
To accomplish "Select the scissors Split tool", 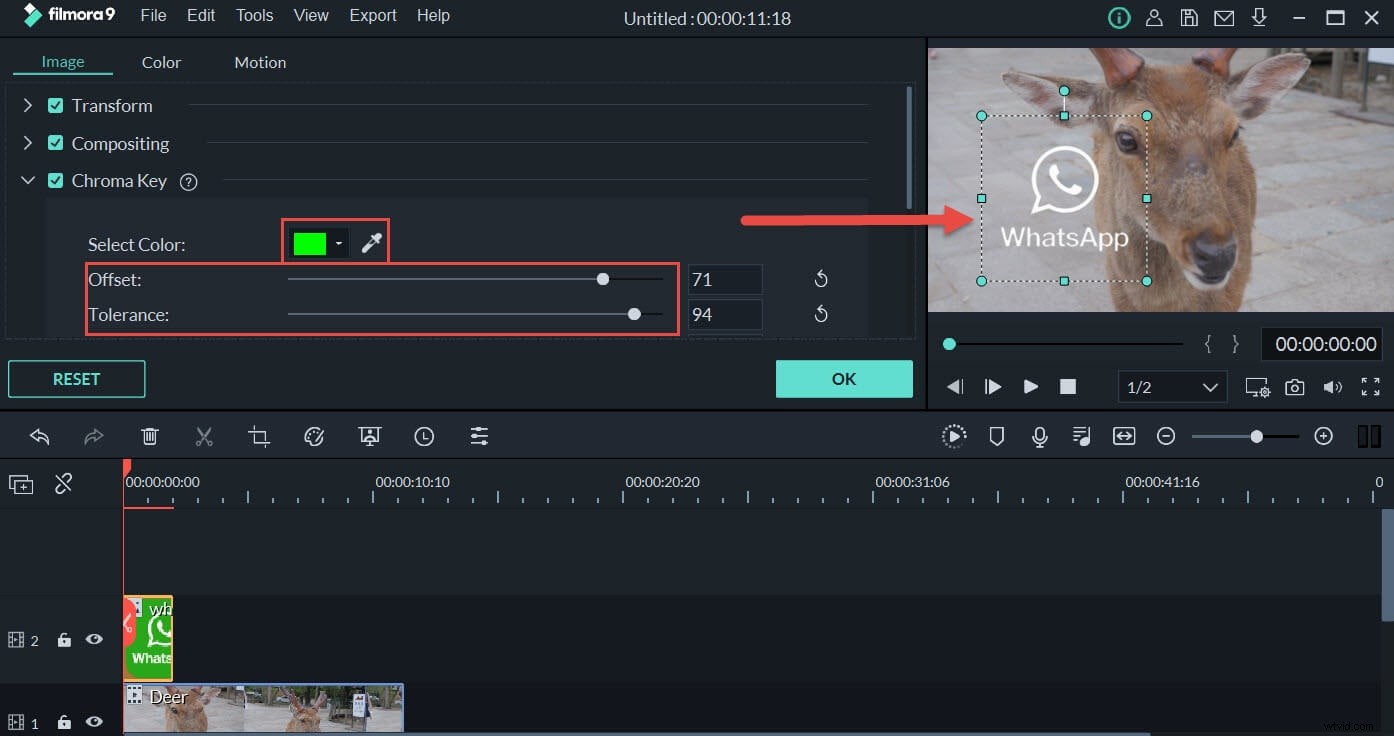I will tap(204, 436).
